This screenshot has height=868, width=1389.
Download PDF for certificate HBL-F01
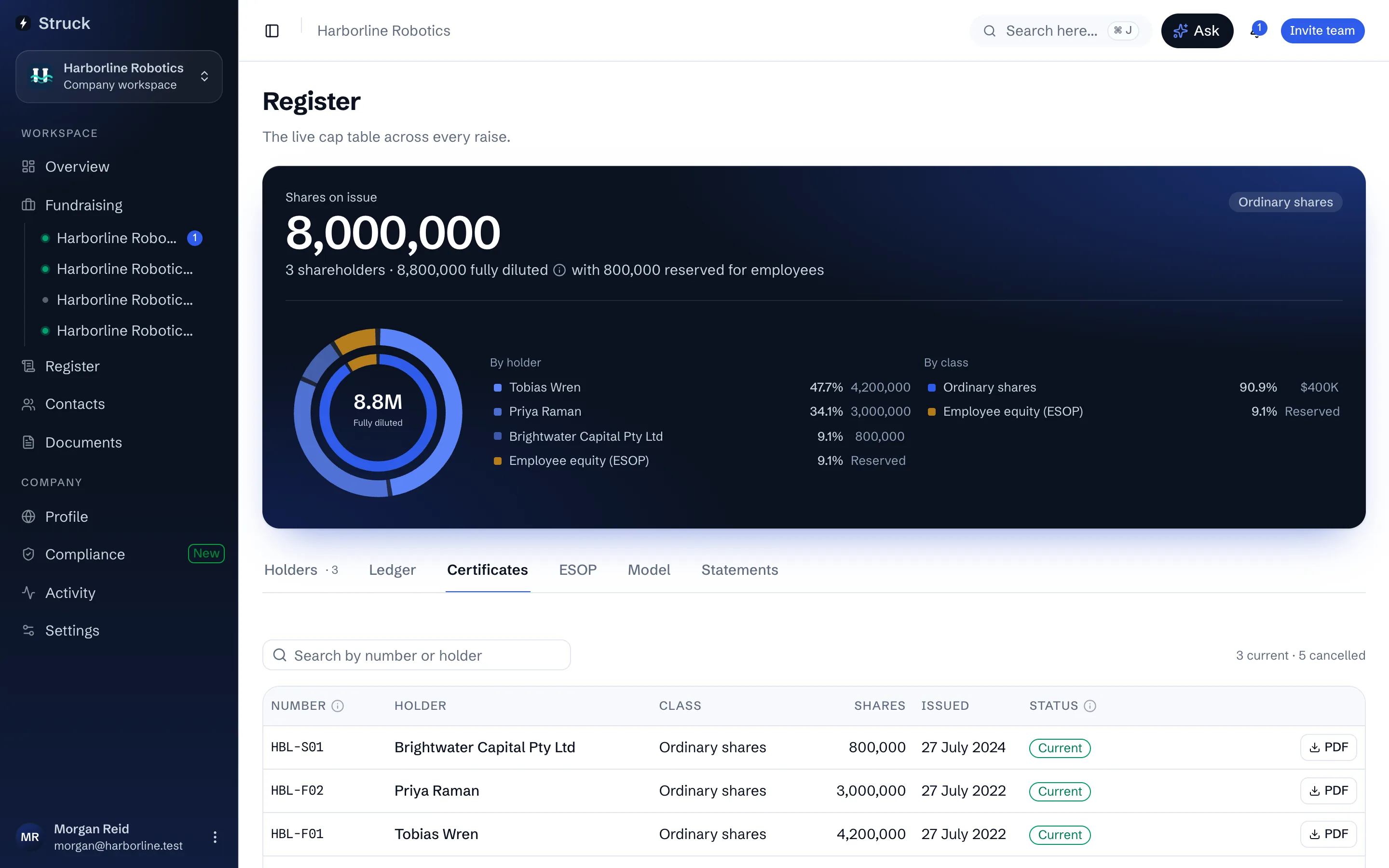coord(1328,834)
